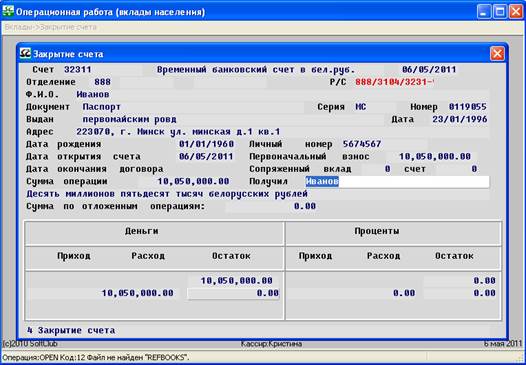Select Первоначальный взнос amount field
The width and height of the screenshot is (526, 365).
click(x=435, y=157)
